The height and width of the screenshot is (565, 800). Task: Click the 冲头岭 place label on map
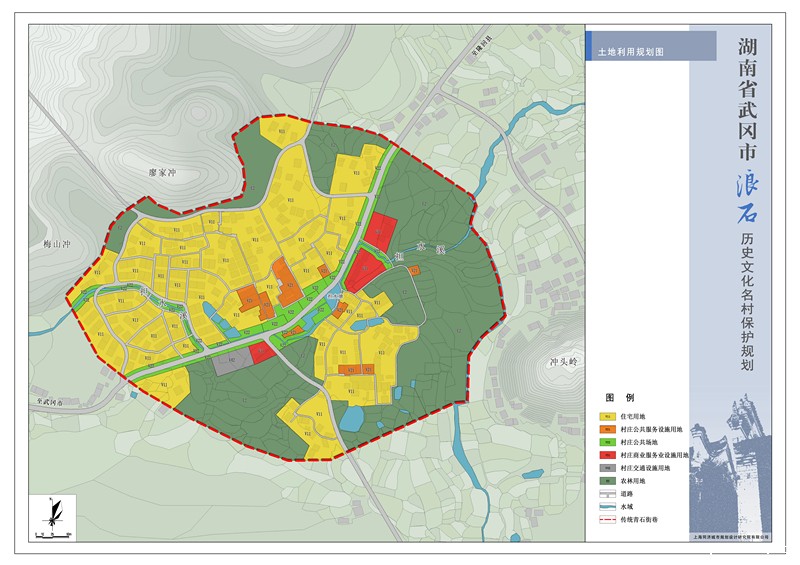tap(564, 362)
